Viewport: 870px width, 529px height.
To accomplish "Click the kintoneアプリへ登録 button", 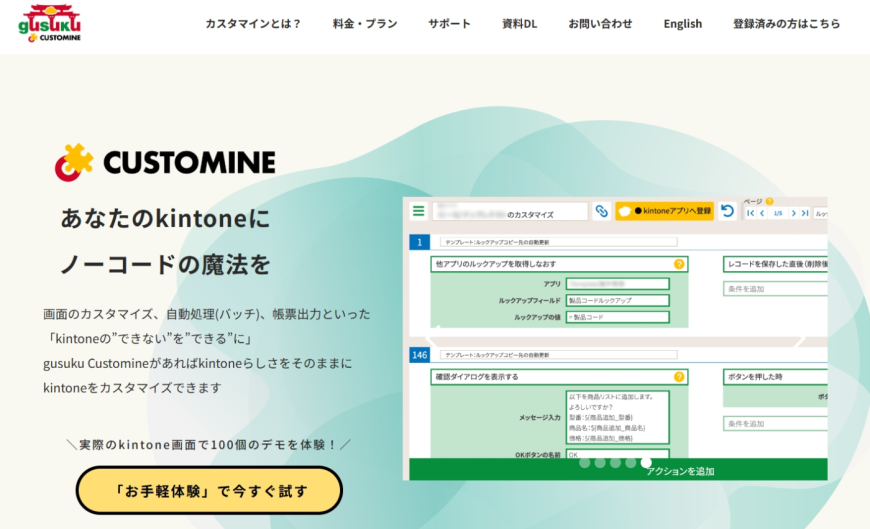I will (665, 211).
